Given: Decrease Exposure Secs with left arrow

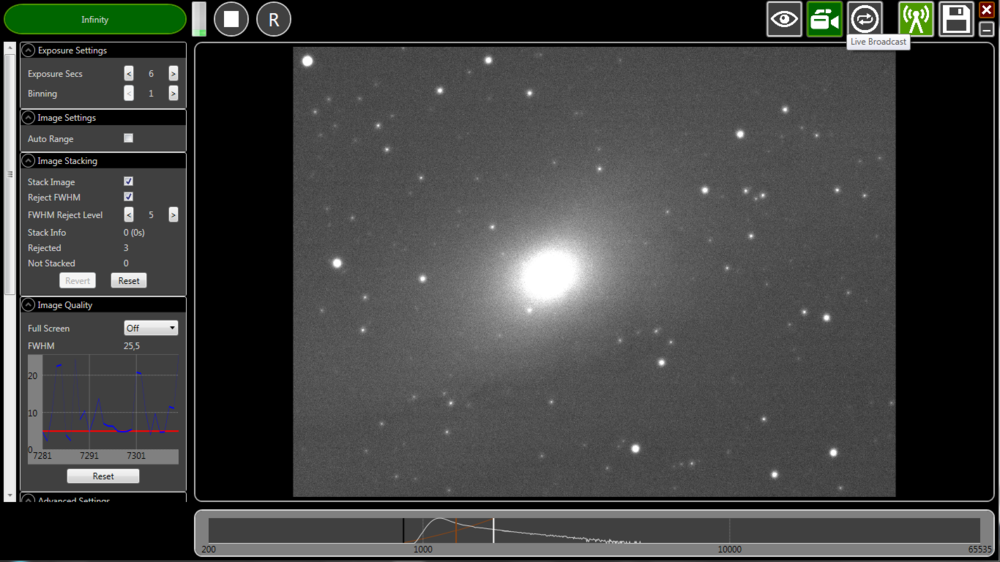Looking at the screenshot, I should click(129, 74).
